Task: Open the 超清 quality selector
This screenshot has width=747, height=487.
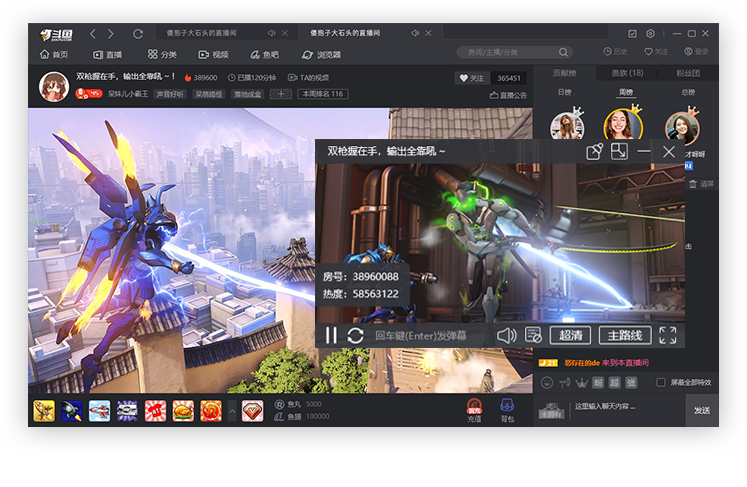Action: [570, 335]
